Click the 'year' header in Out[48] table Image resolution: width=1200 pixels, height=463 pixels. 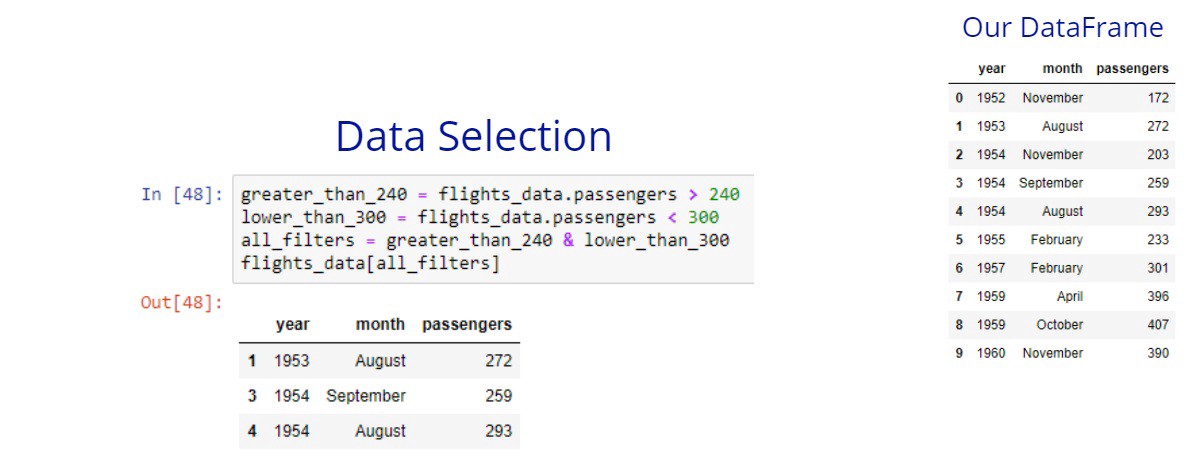pyautogui.click(x=292, y=324)
